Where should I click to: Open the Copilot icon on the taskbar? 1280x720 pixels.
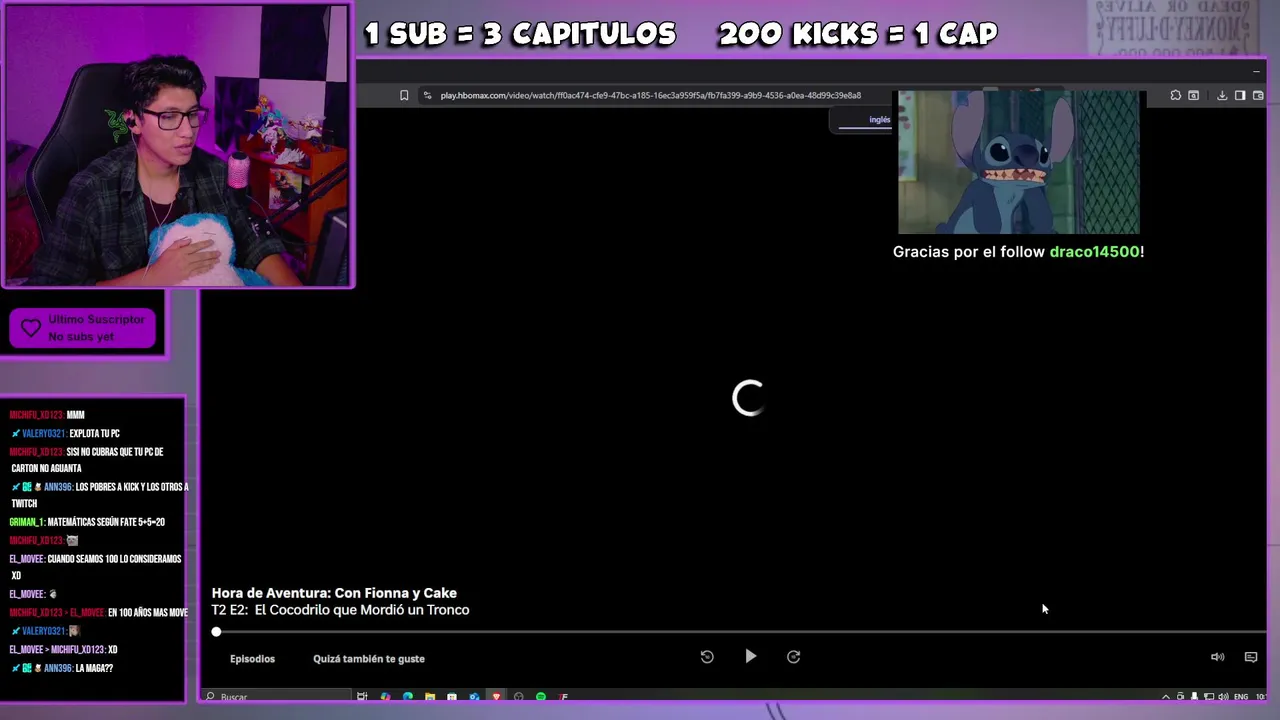pos(385,696)
